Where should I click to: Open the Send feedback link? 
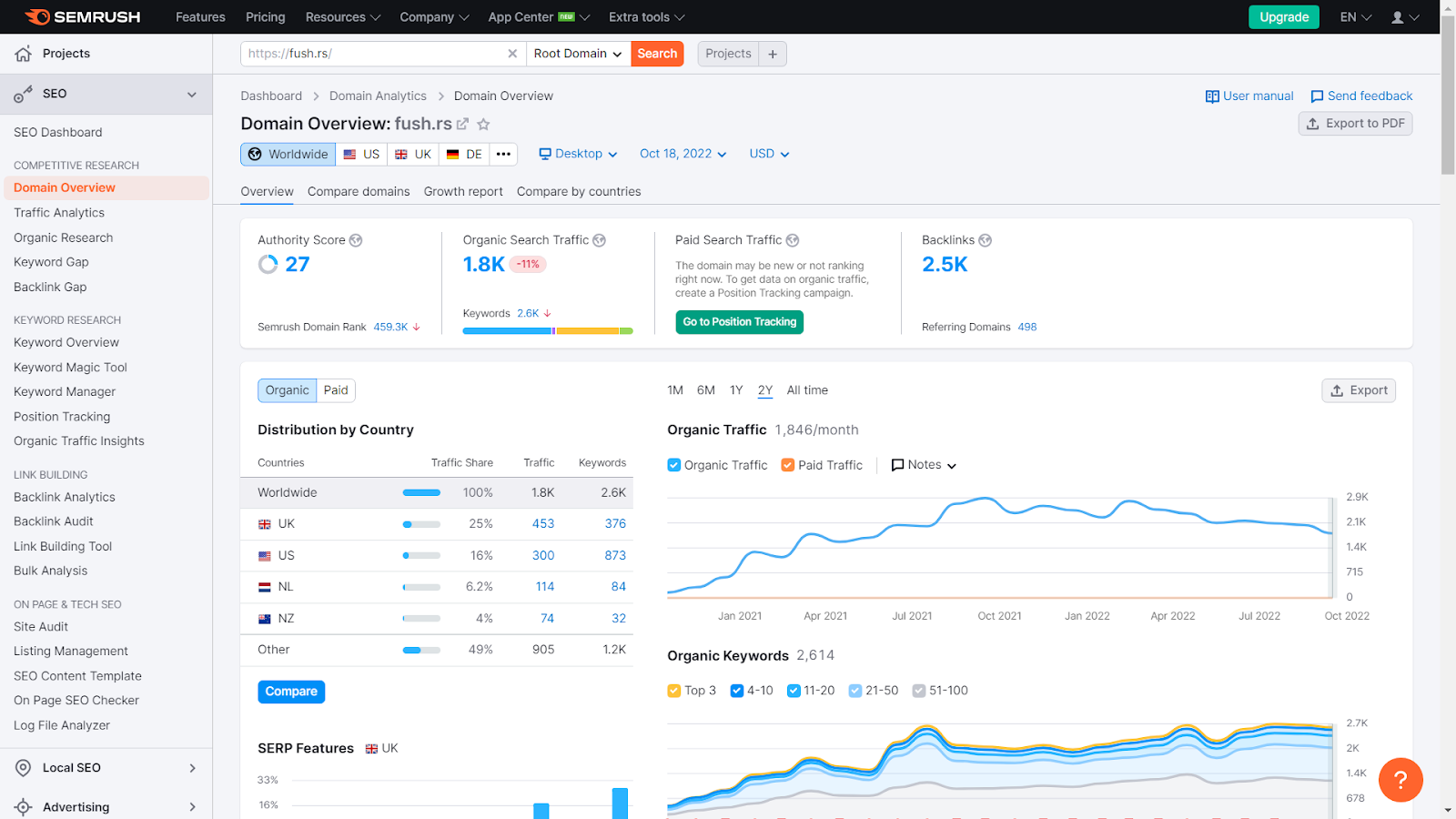pos(1361,96)
